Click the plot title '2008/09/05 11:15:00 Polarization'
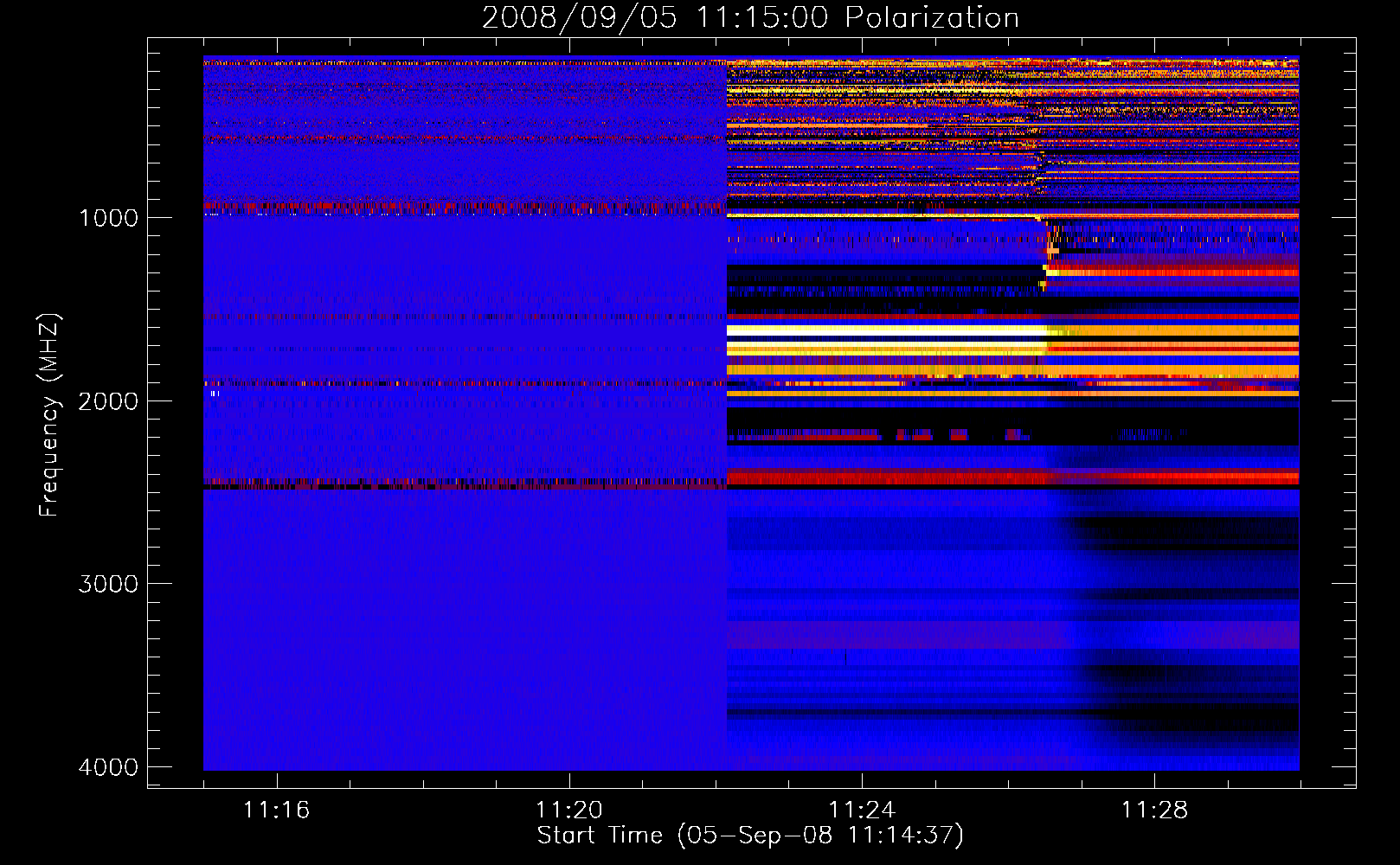 coord(750,17)
